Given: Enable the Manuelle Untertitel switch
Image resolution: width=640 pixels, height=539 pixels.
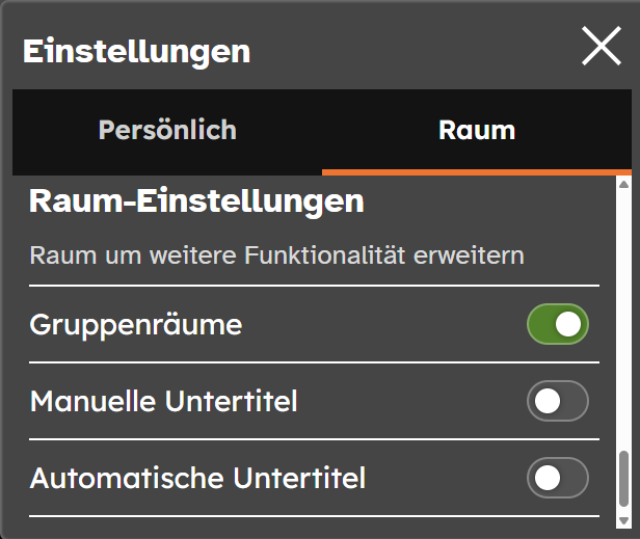Looking at the screenshot, I should coord(557,402).
